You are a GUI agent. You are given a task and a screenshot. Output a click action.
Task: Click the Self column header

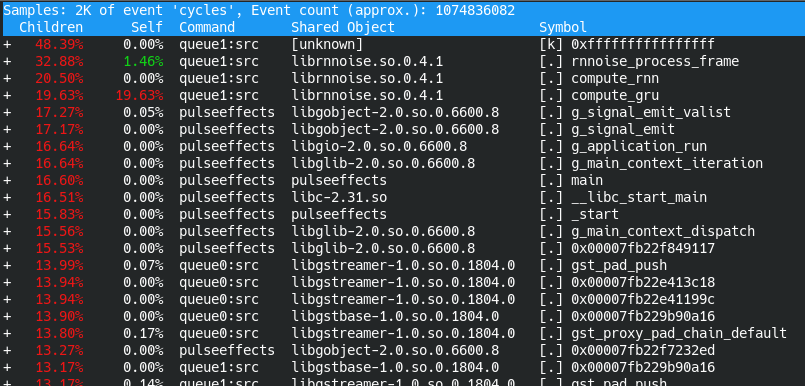[147, 27]
